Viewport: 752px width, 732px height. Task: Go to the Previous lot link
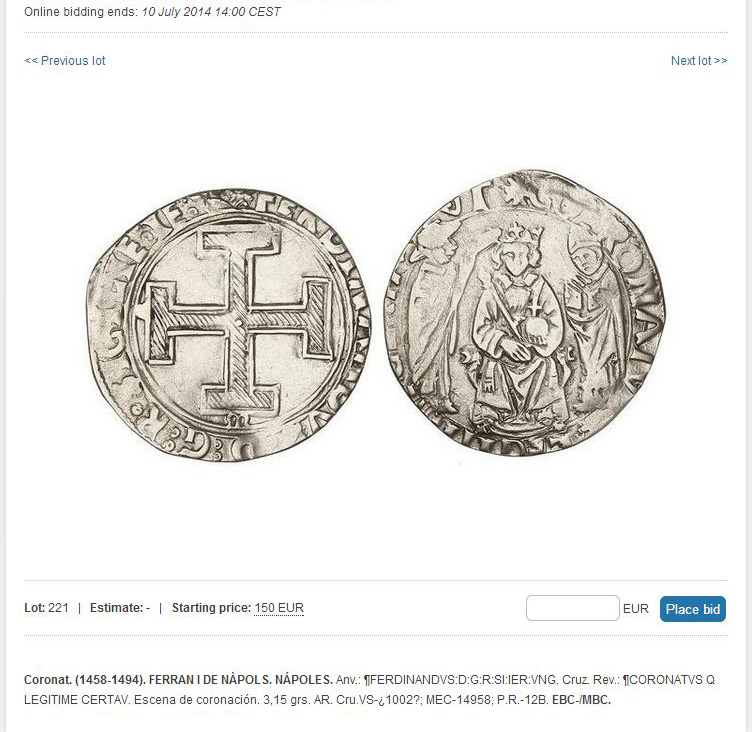click(x=65, y=61)
